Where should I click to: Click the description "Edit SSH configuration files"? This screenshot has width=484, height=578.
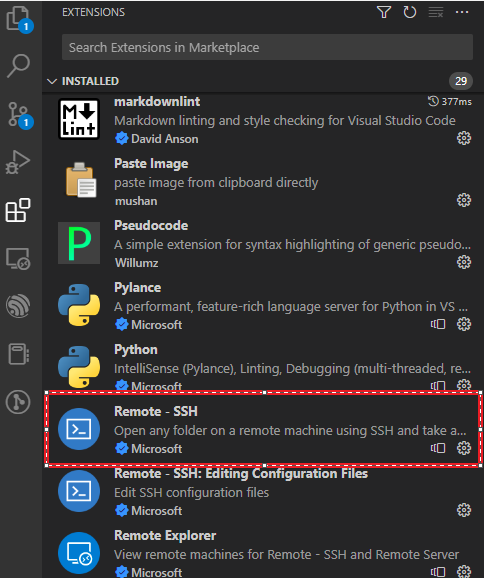191,492
